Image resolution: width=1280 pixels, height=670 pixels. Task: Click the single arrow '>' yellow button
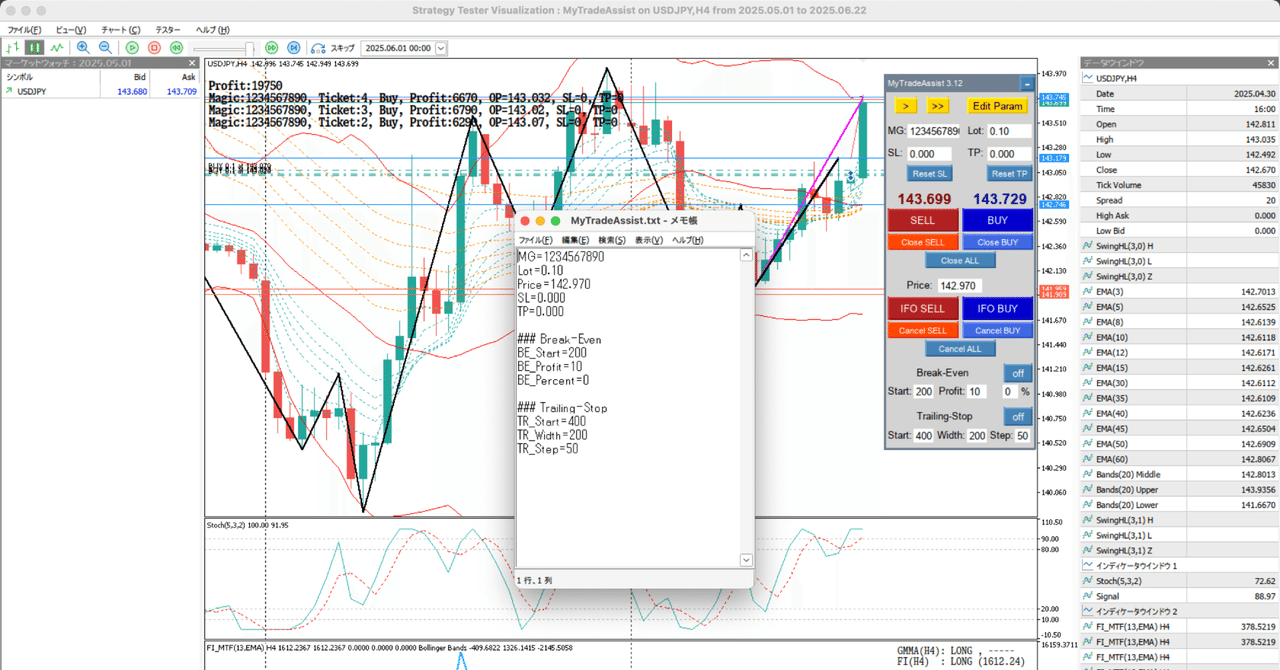904,105
